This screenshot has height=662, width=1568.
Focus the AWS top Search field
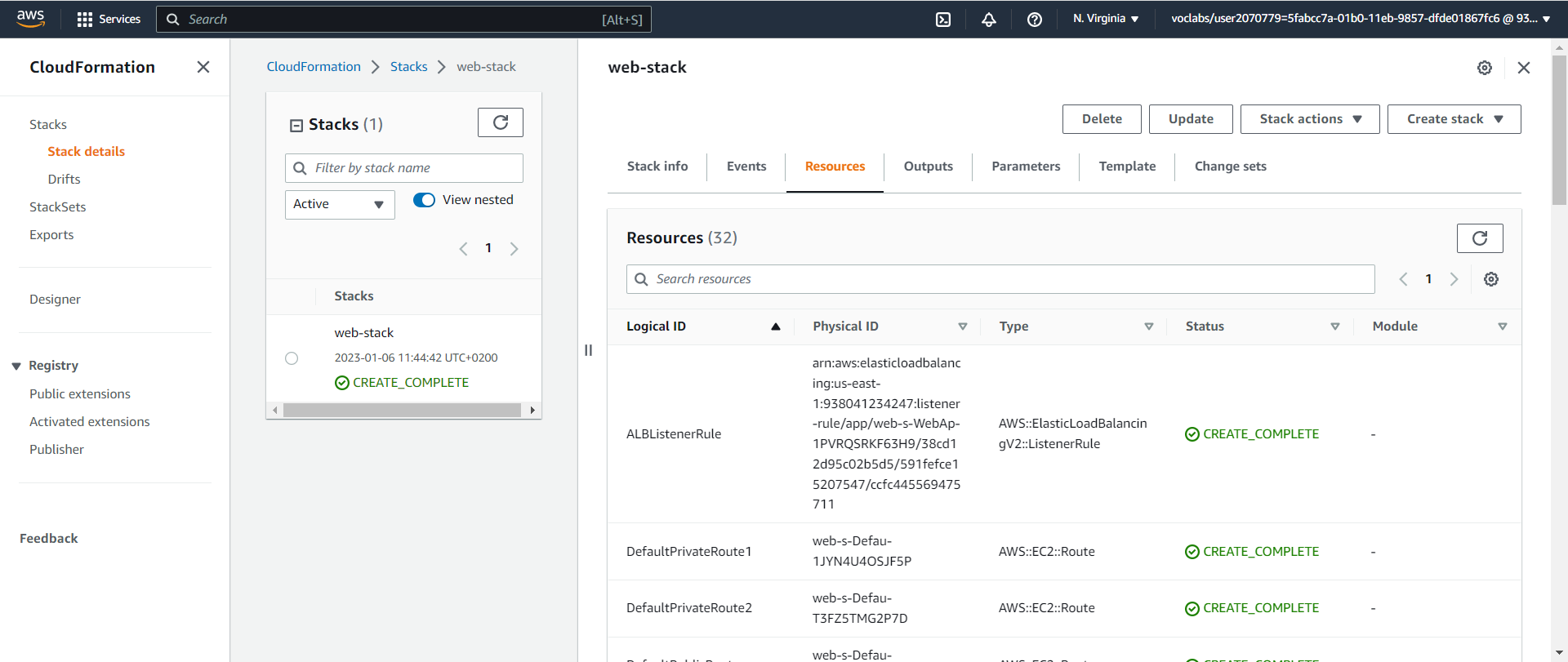pos(403,20)
